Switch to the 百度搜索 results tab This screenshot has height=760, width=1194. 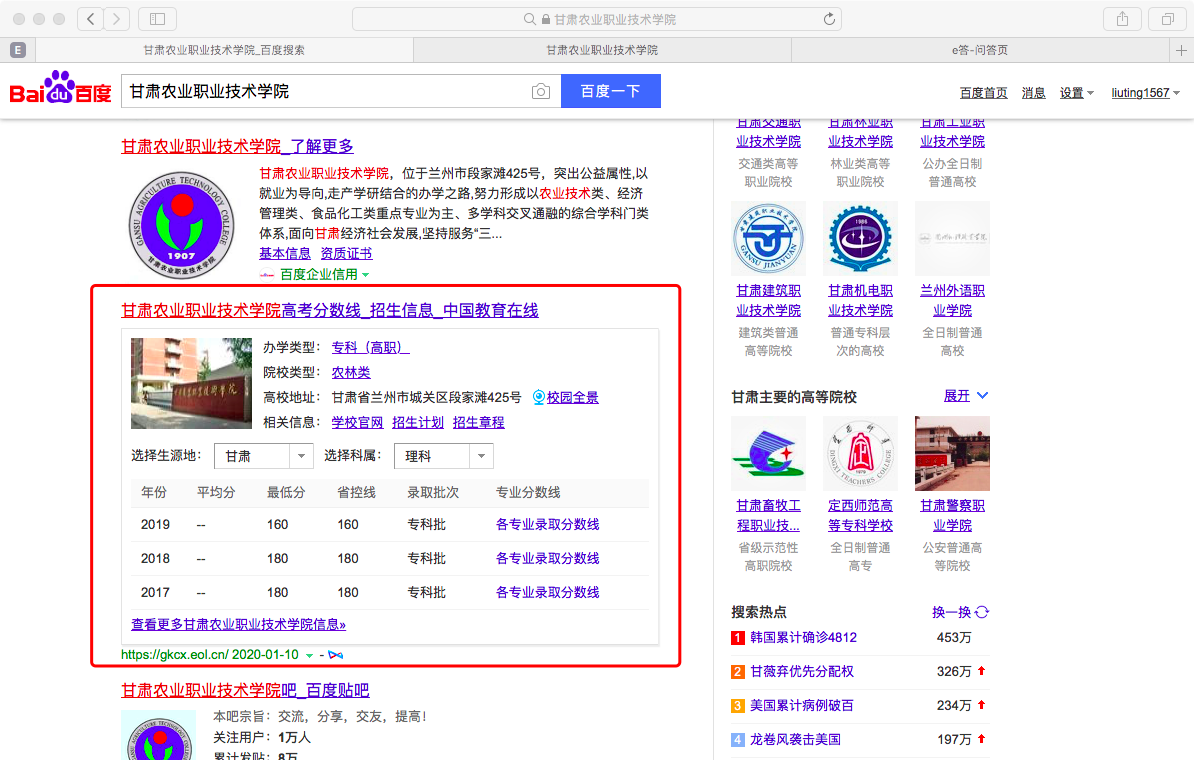point(223,50)
